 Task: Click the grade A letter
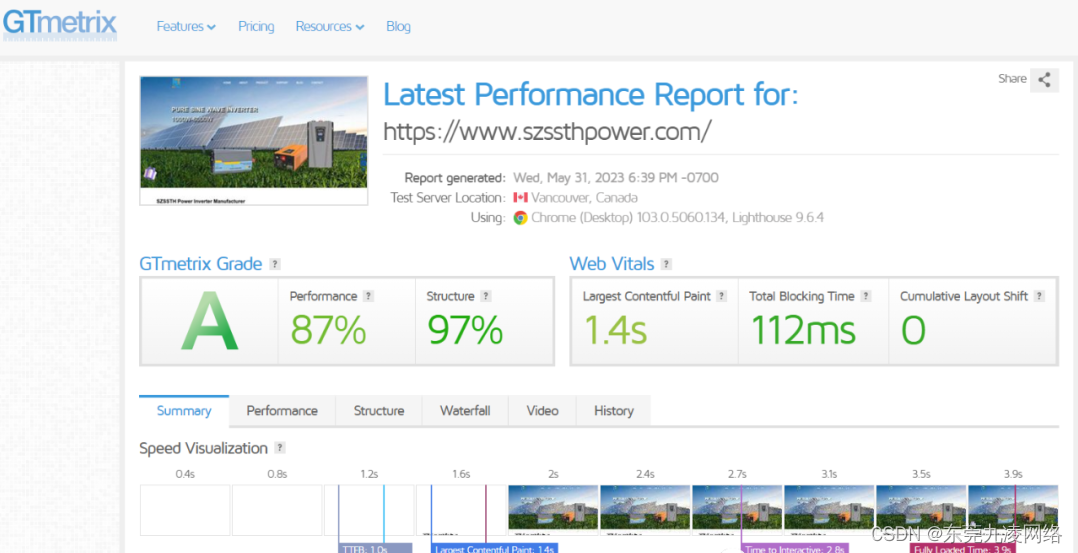210,321
